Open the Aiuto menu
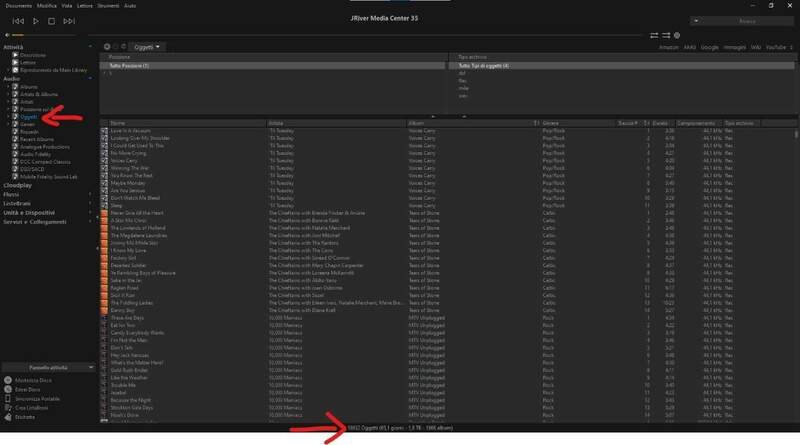Viewport: 800px width, 445px height. [130, 6]
